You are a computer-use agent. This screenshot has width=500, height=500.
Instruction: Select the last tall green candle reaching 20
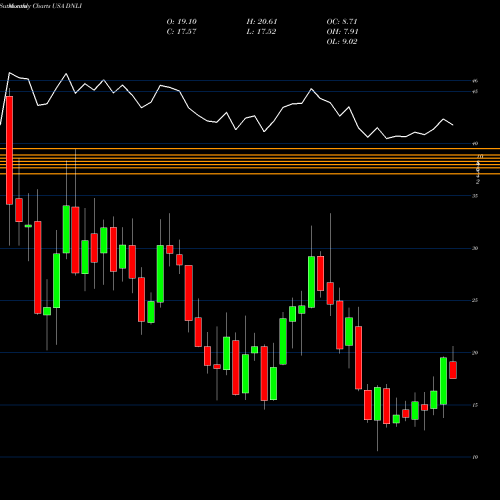(443, 381)
